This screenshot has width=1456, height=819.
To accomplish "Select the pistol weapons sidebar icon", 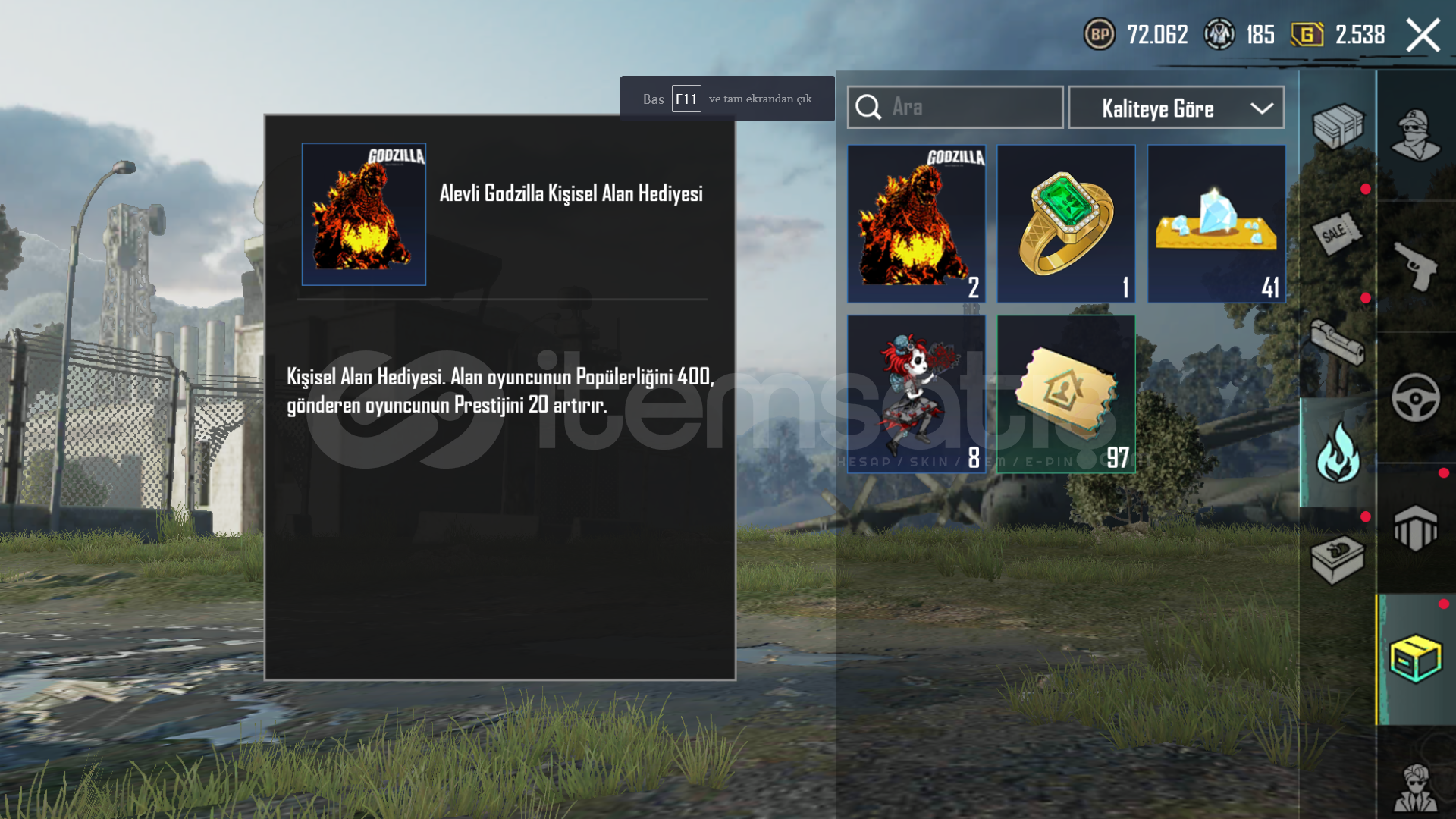I will tap(1416, 266).
